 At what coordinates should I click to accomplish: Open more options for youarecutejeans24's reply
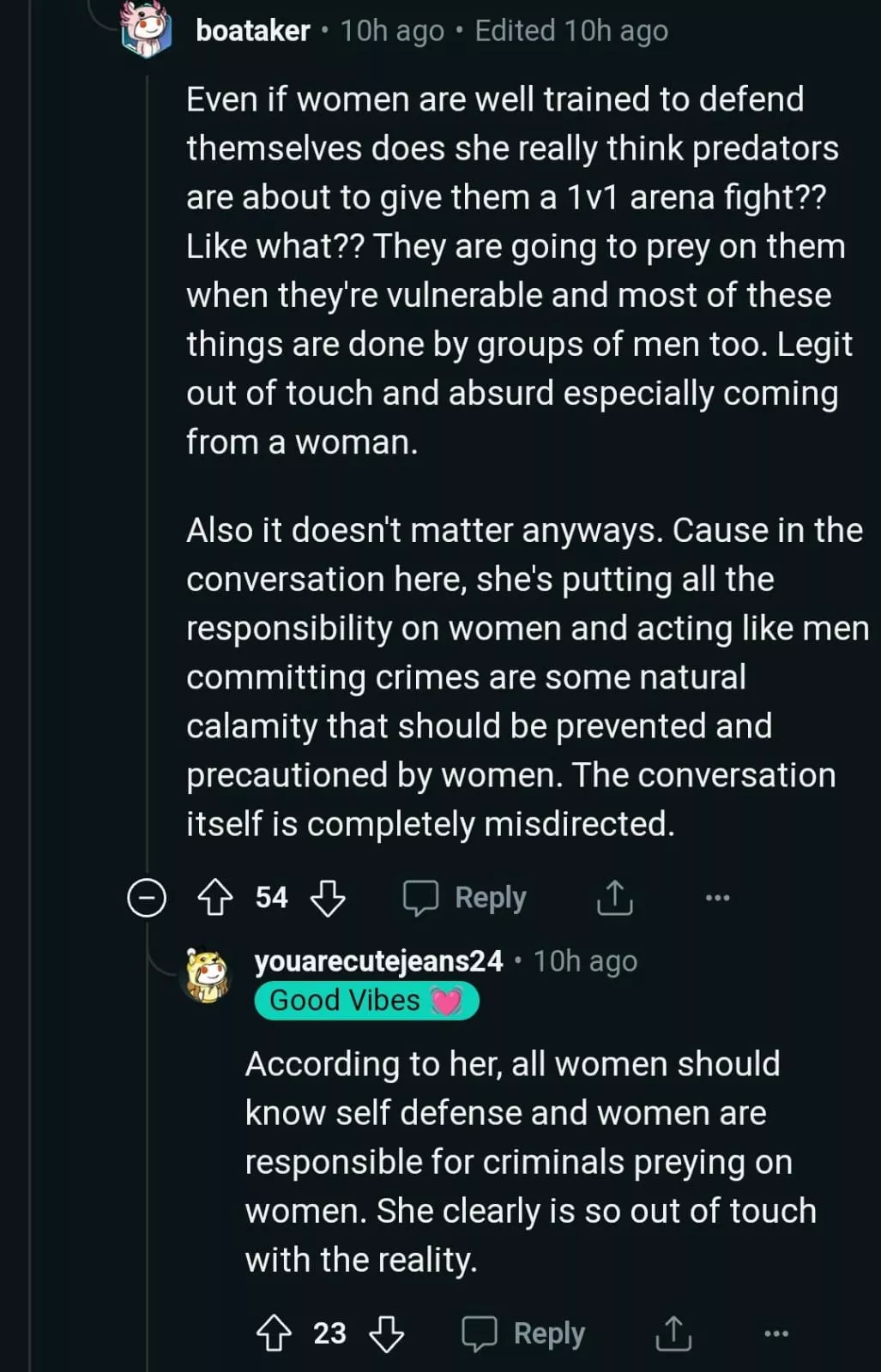(x=775, y=1333)
